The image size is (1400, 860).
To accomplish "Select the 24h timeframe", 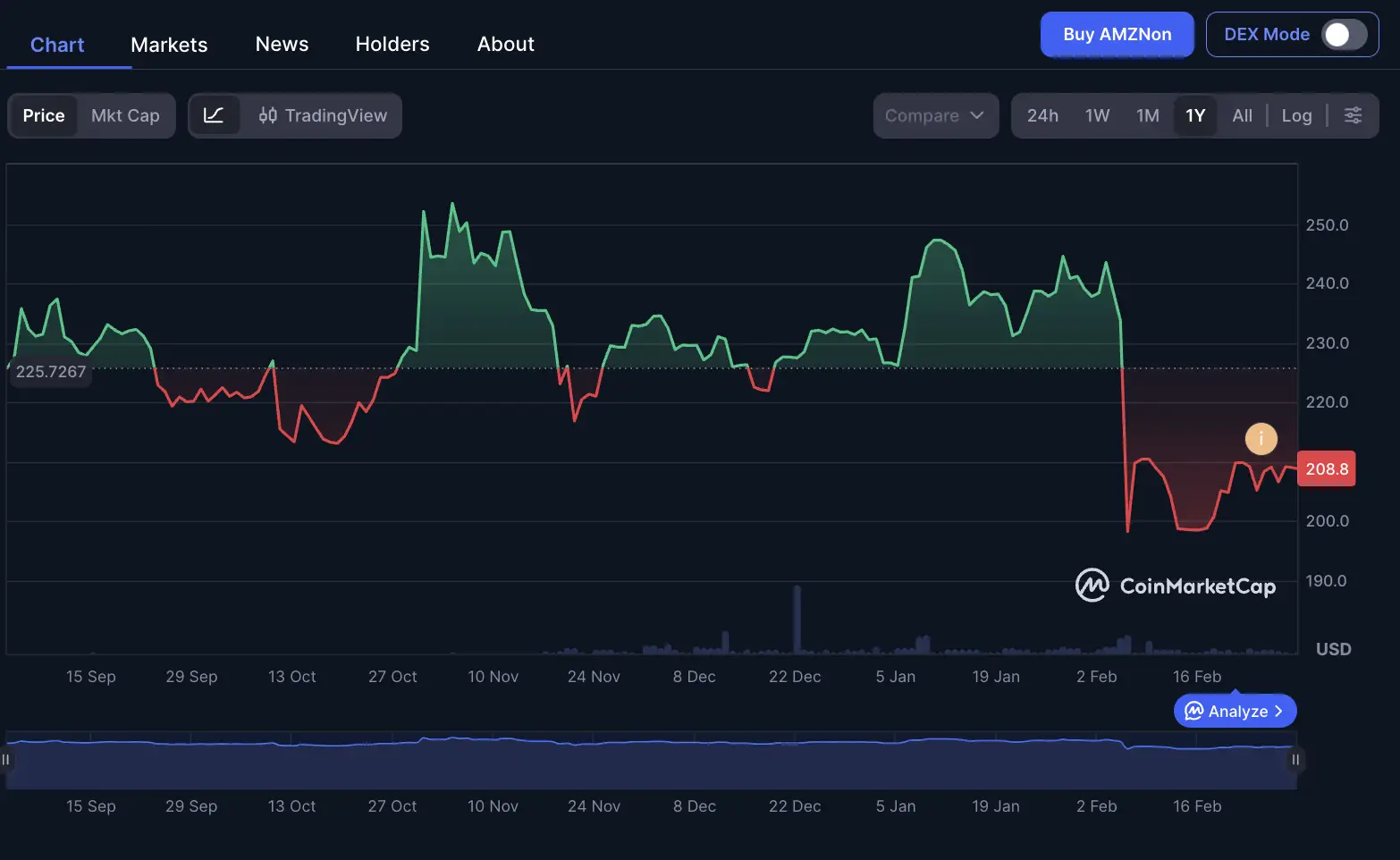I will (x=1042, y=115).
